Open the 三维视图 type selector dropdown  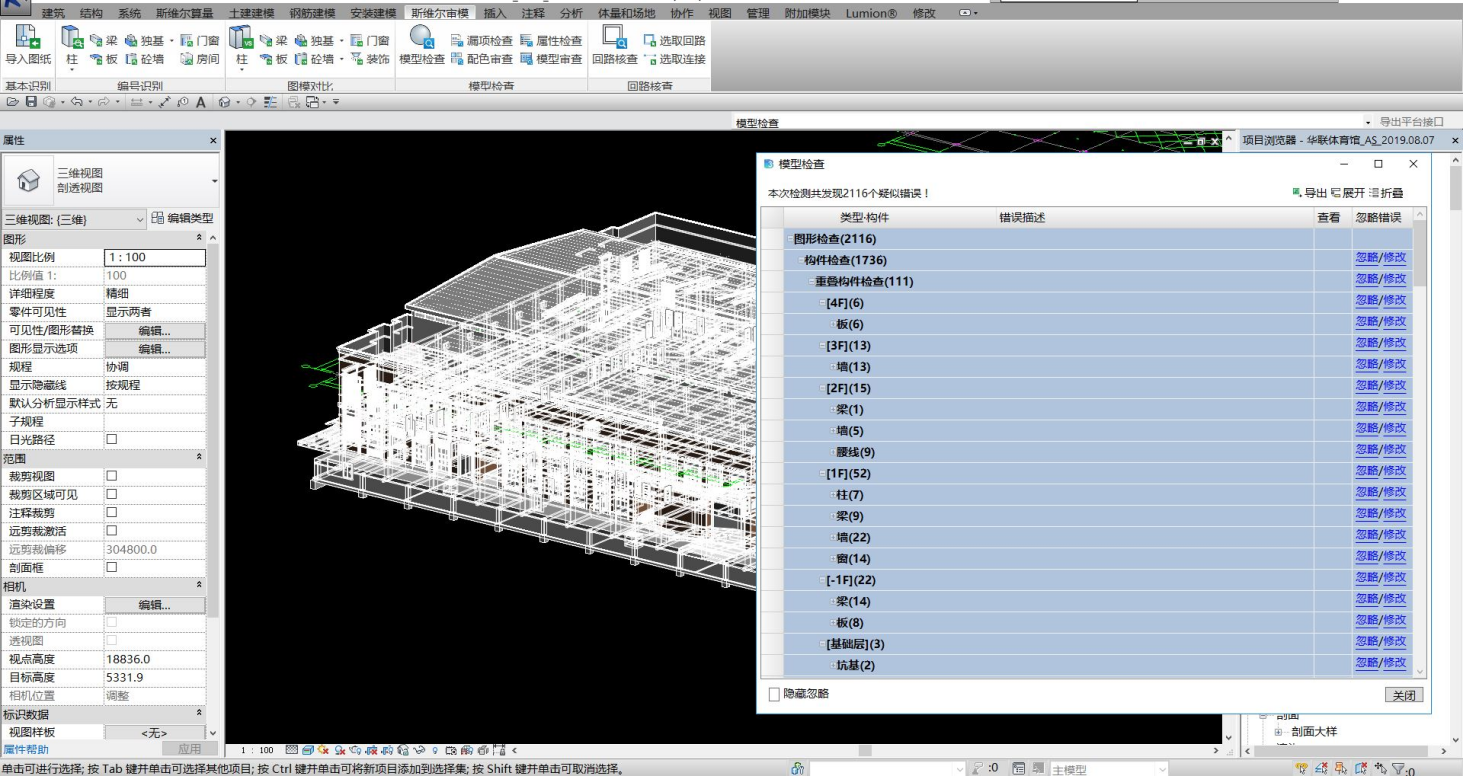(214, 181)
